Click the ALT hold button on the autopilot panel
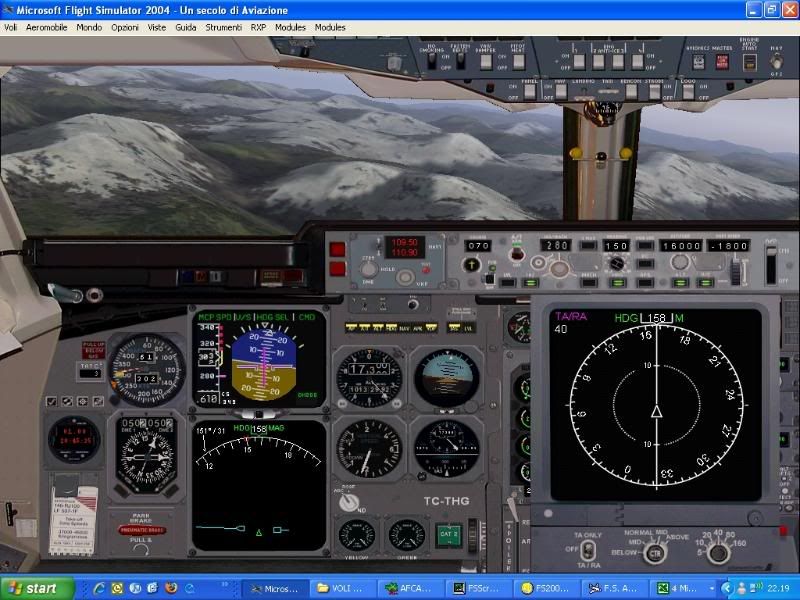The height and width of the screenshot is (600, 800). pyautogui.click(x=680, y=282)
